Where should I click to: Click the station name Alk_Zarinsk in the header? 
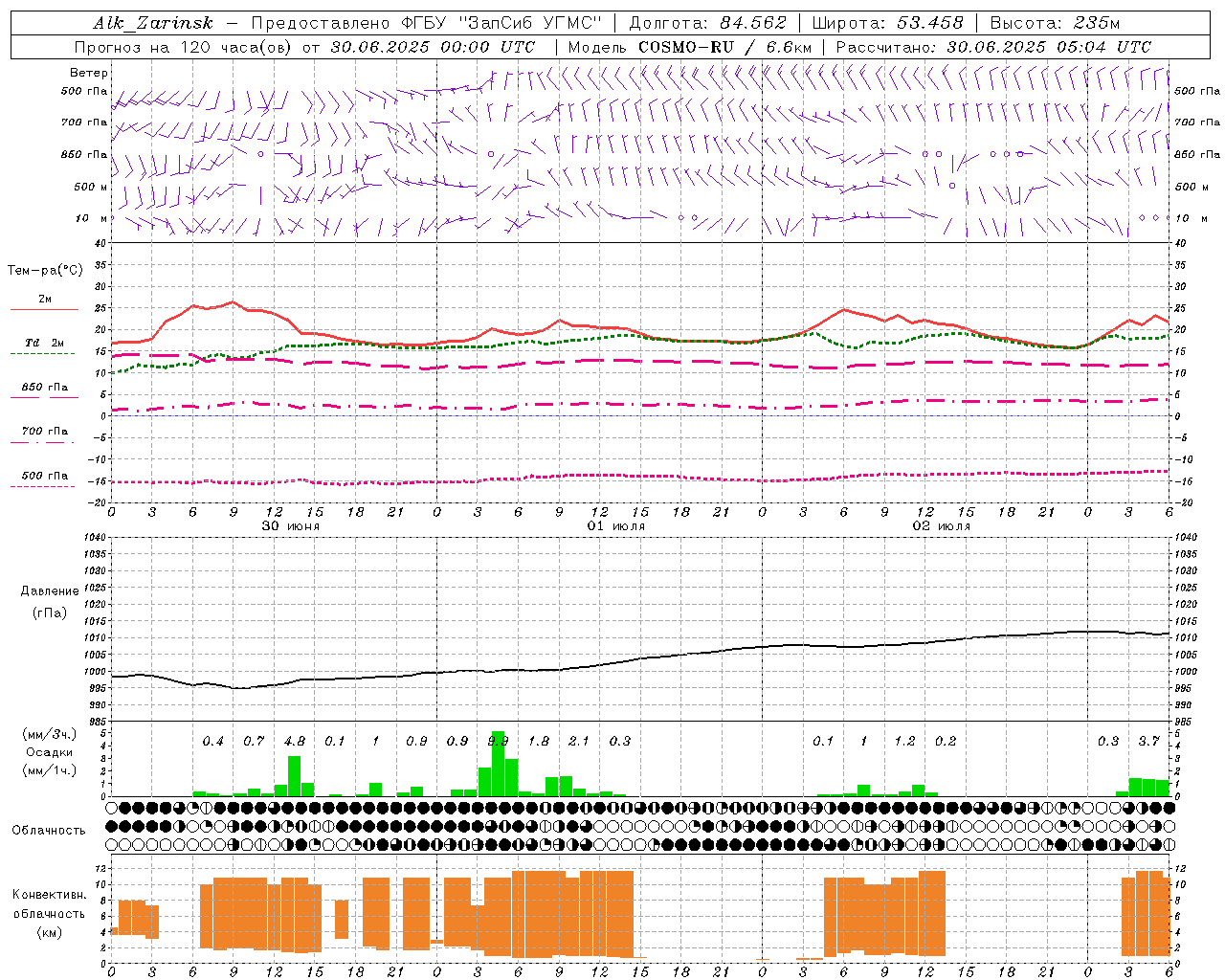[x=153, y=23]
